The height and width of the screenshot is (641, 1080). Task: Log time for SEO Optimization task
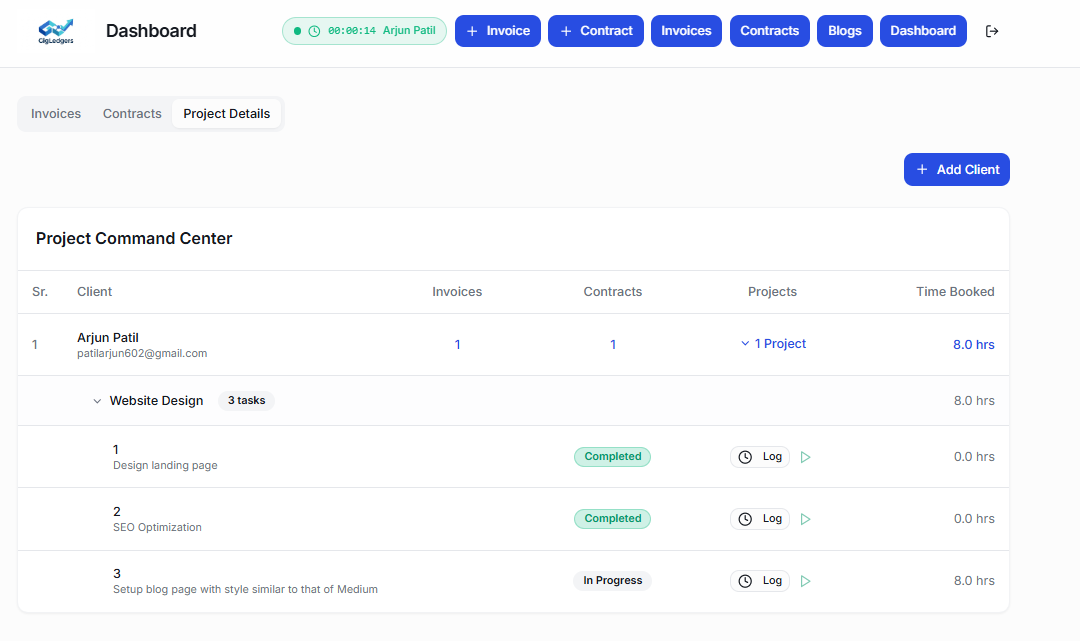pyautogui.click(x=760, y=518)
